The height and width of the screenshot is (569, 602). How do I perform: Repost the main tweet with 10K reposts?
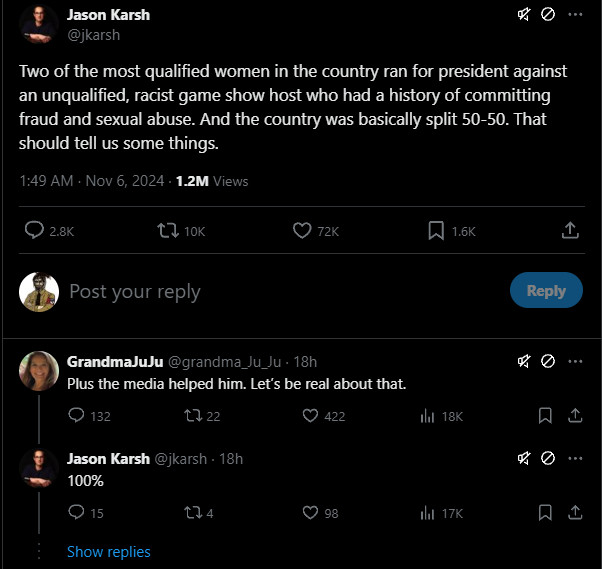pos(169,231)
